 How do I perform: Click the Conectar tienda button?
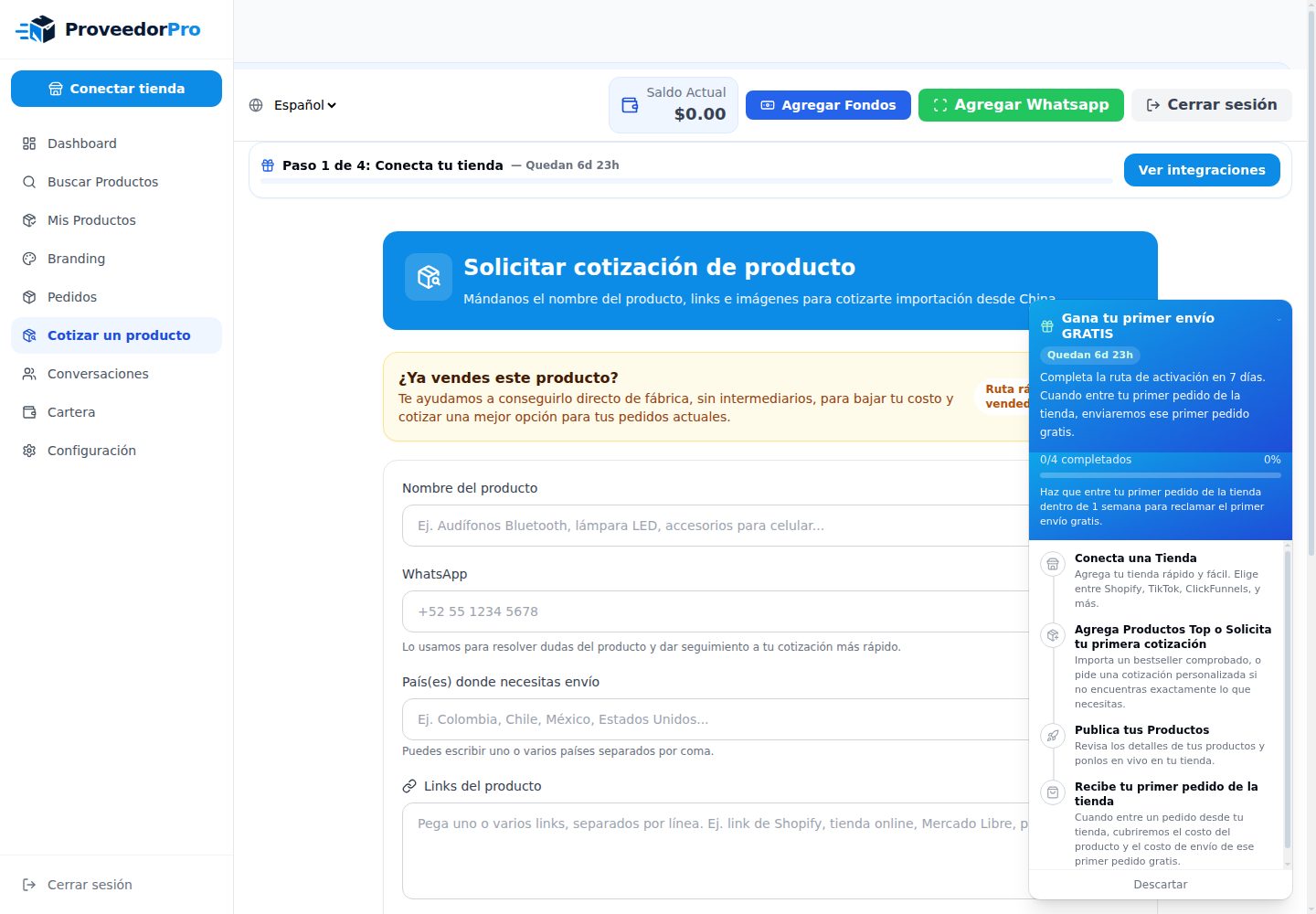116,89
